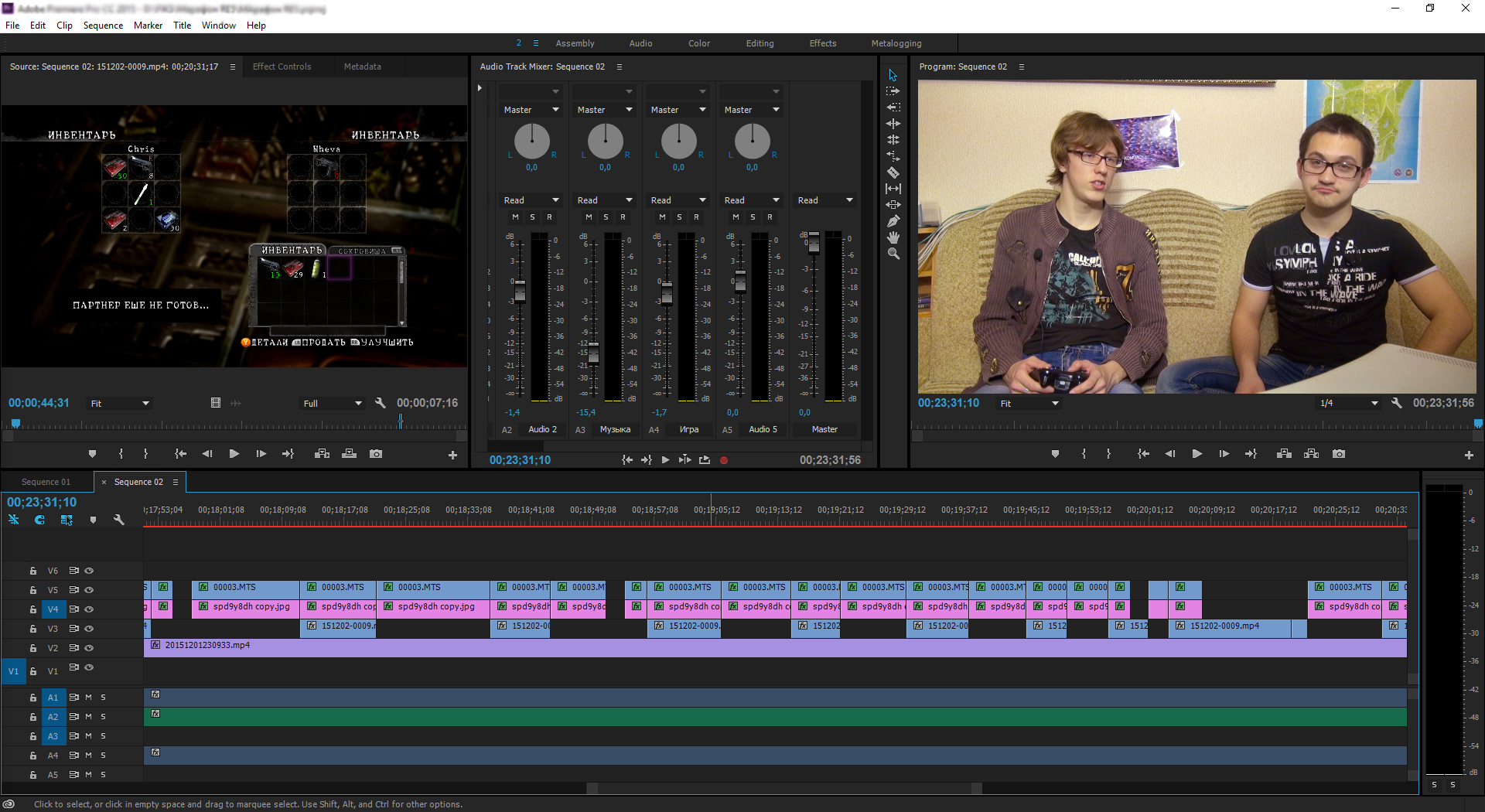Export frame from the Program Monitor camera icon
This screenshot has height=812, width=1485.
click(x=1339, y=454)
